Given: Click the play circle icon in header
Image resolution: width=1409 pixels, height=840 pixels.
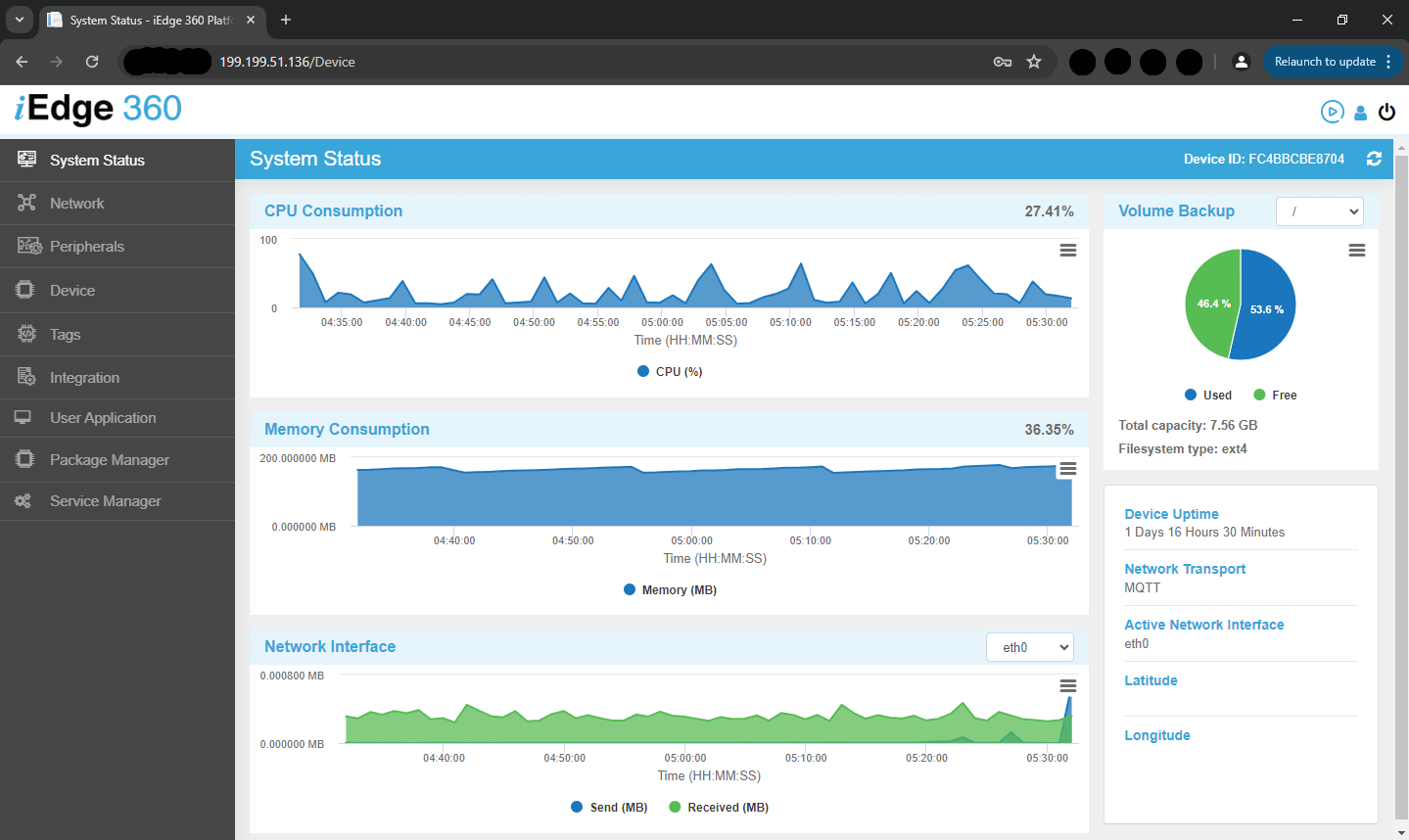Looking at the screenshot, I should coord(1332,112).
